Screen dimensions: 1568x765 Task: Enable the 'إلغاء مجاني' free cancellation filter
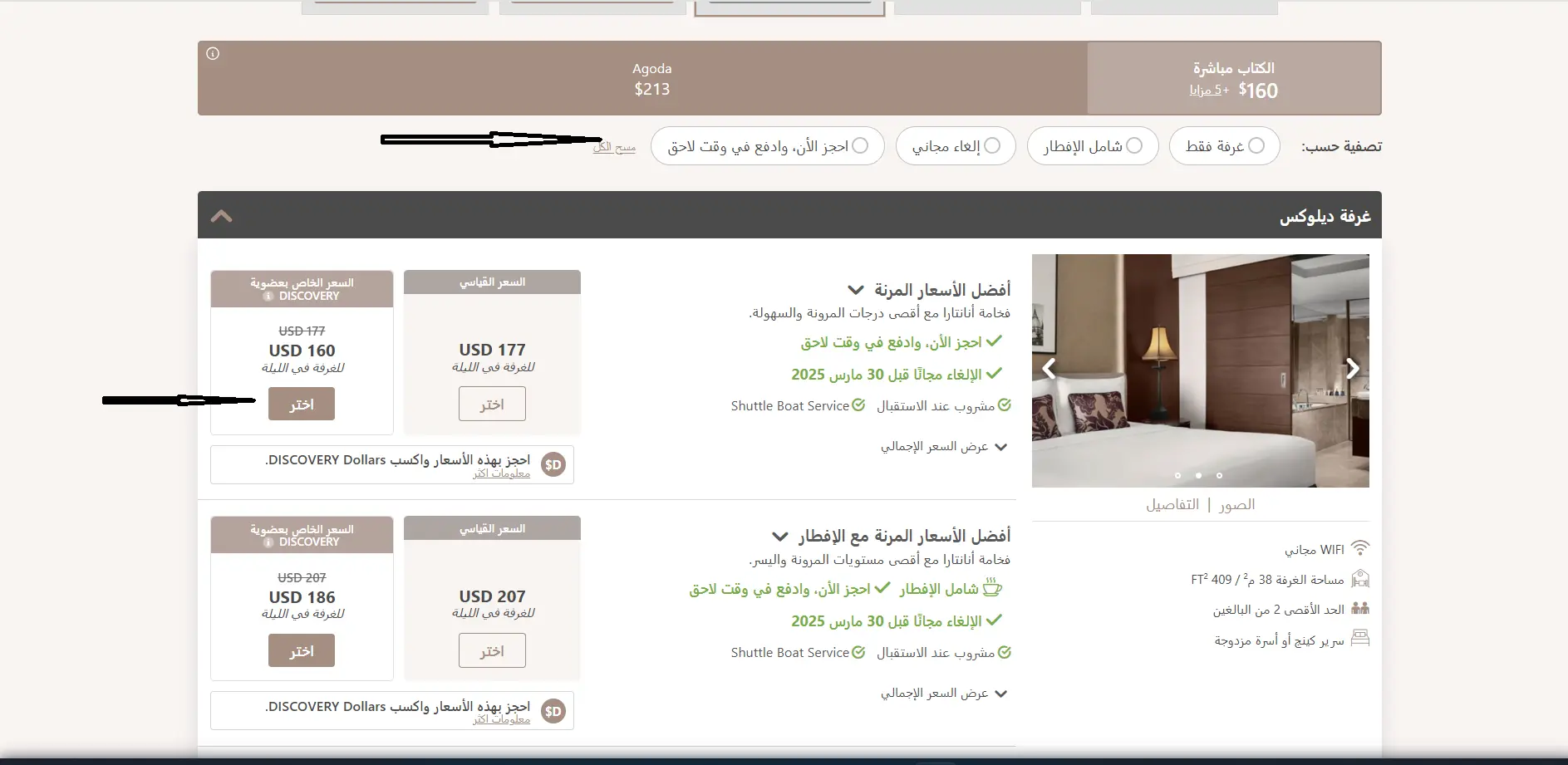(991, 146)
